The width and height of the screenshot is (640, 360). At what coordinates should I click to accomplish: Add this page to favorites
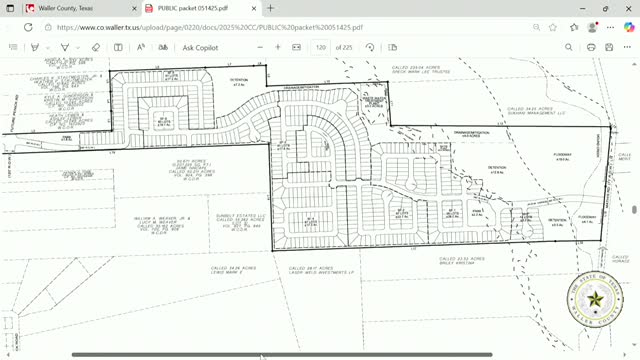point(553,27)
